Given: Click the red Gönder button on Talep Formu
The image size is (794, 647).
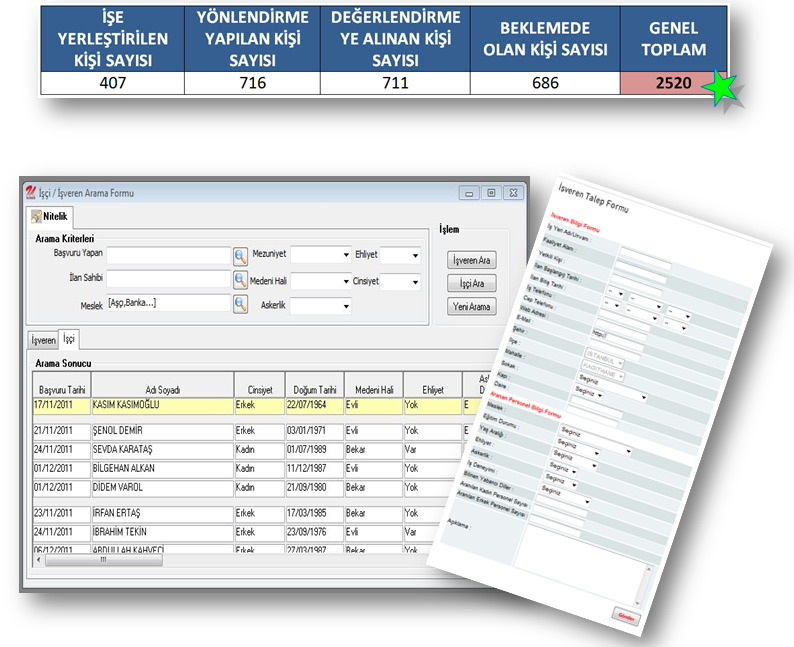Looking at the screenshot, I should [626, 617].
